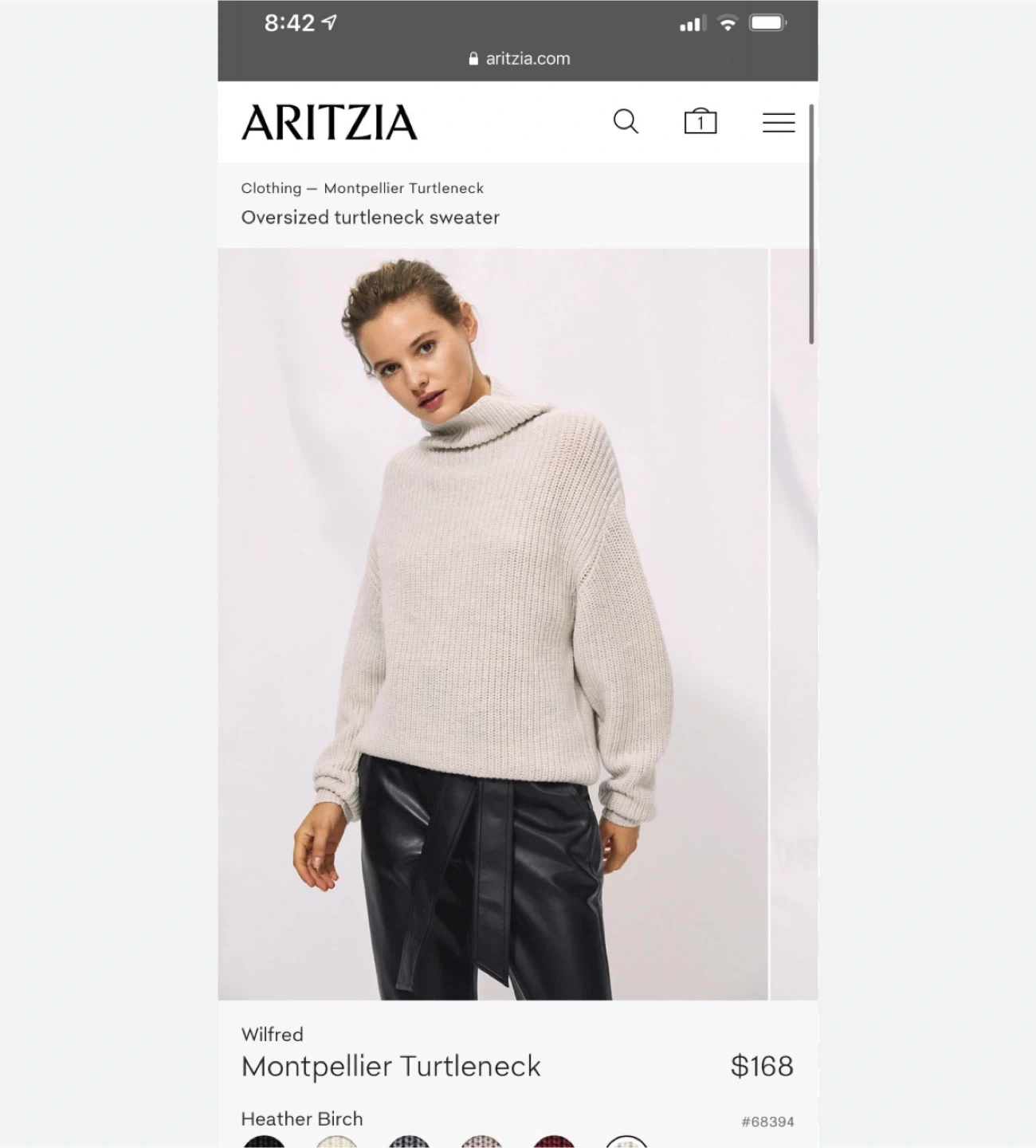Select the black color swatch

[264, 1141]
